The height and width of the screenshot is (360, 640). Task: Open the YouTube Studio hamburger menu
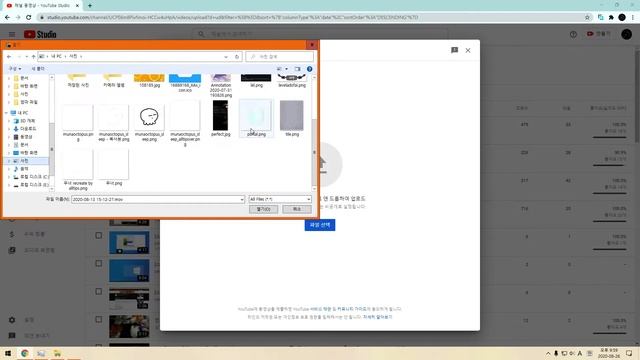click(12, 34)
